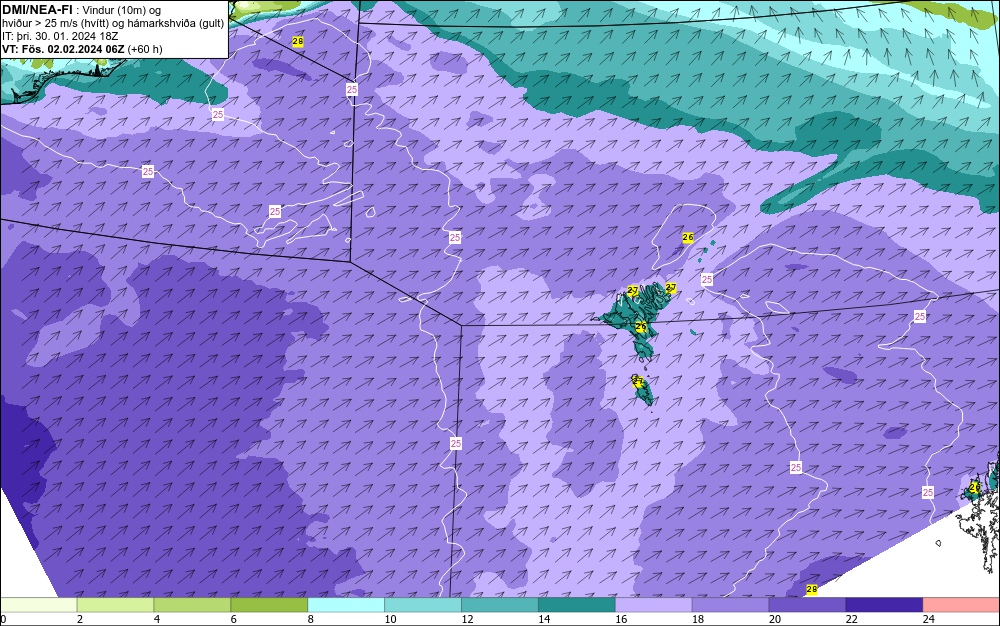Click the yellow 26 marker over Shetland

(974, 488)
